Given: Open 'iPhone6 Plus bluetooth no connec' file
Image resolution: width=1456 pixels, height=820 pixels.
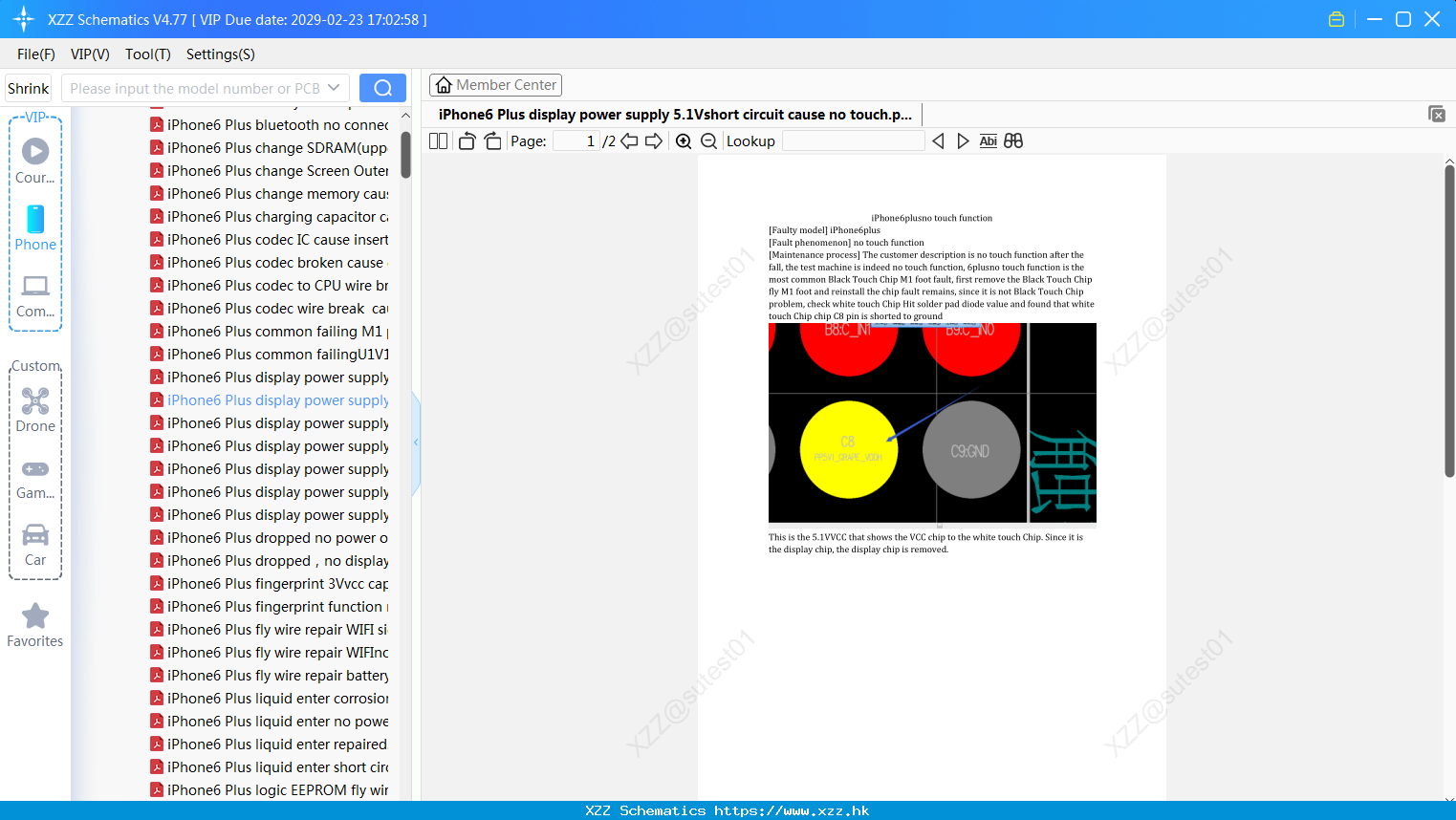Looking at the screenshot, I should [270, 125].
